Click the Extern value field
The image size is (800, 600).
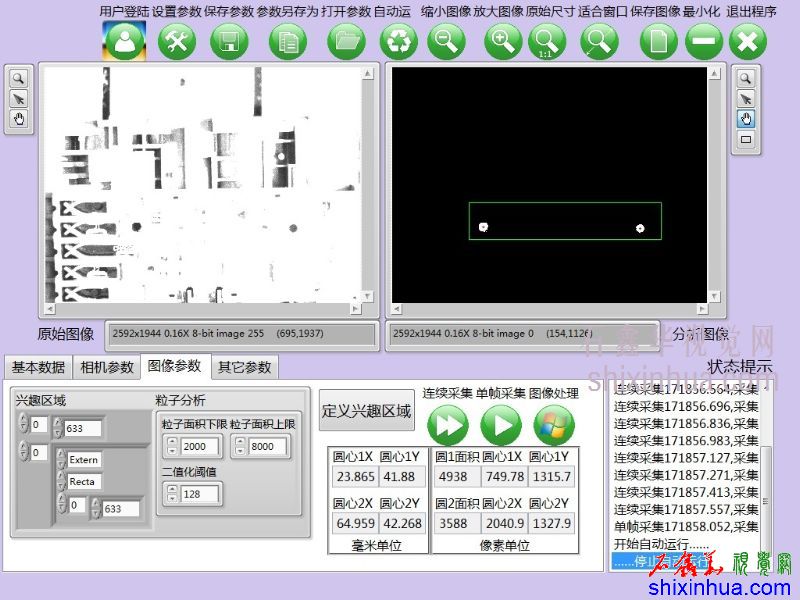pyautogui.click(x=84, y=460)
